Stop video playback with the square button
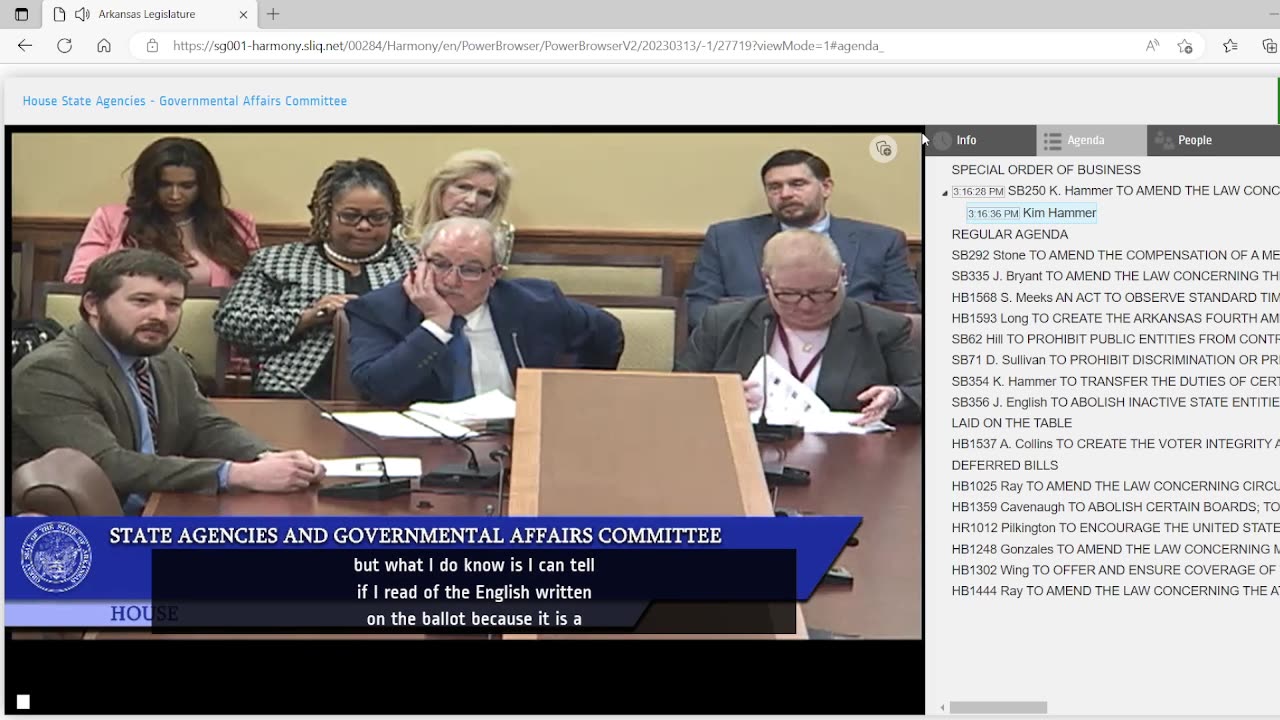This screenshot has width=1280, height=720. click(x=23, y=702)
